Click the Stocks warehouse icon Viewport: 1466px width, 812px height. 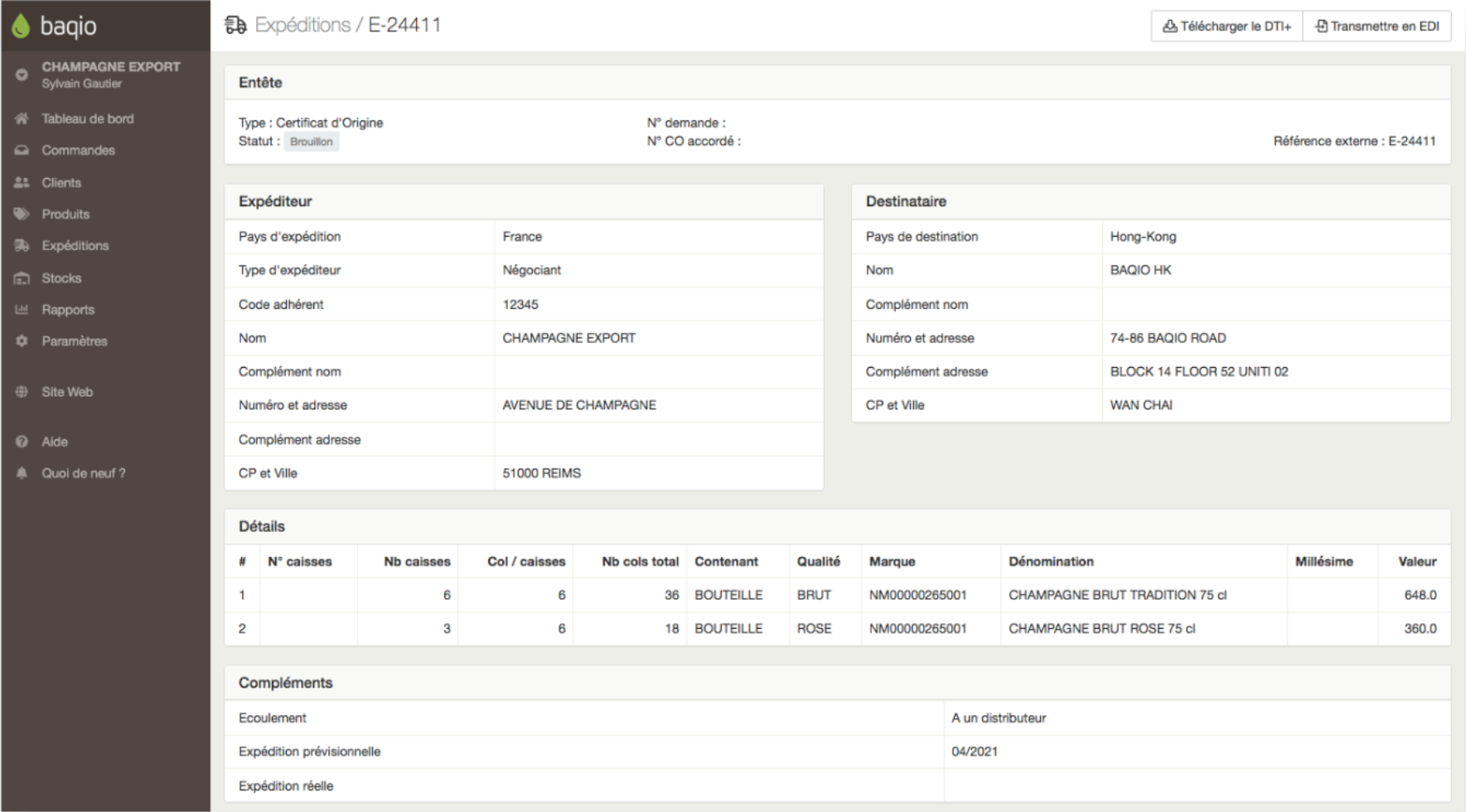coord(22,278)
